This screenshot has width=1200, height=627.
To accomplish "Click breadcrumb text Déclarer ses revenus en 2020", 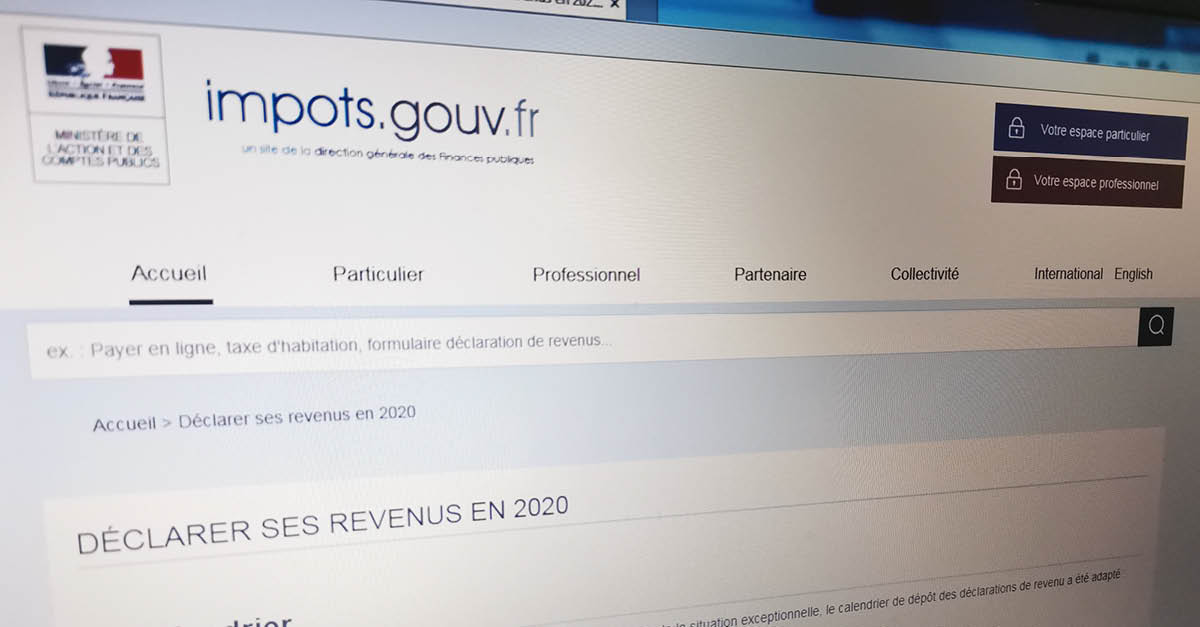I will [x=297, y=416].
